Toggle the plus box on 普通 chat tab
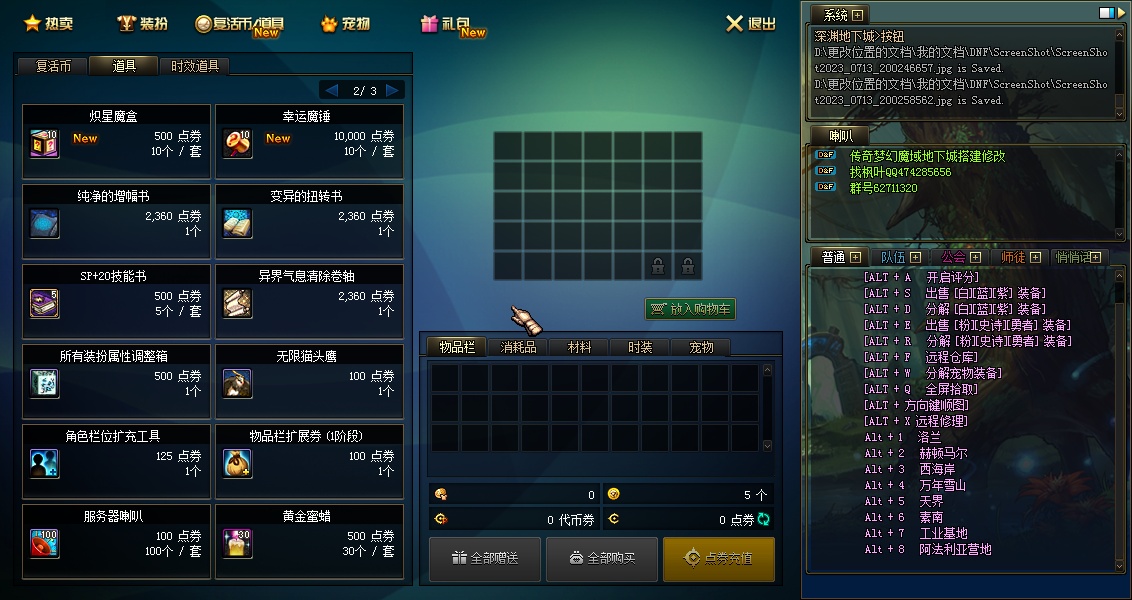The height and width of the screenshot is (600, 1132). point(855,257)
